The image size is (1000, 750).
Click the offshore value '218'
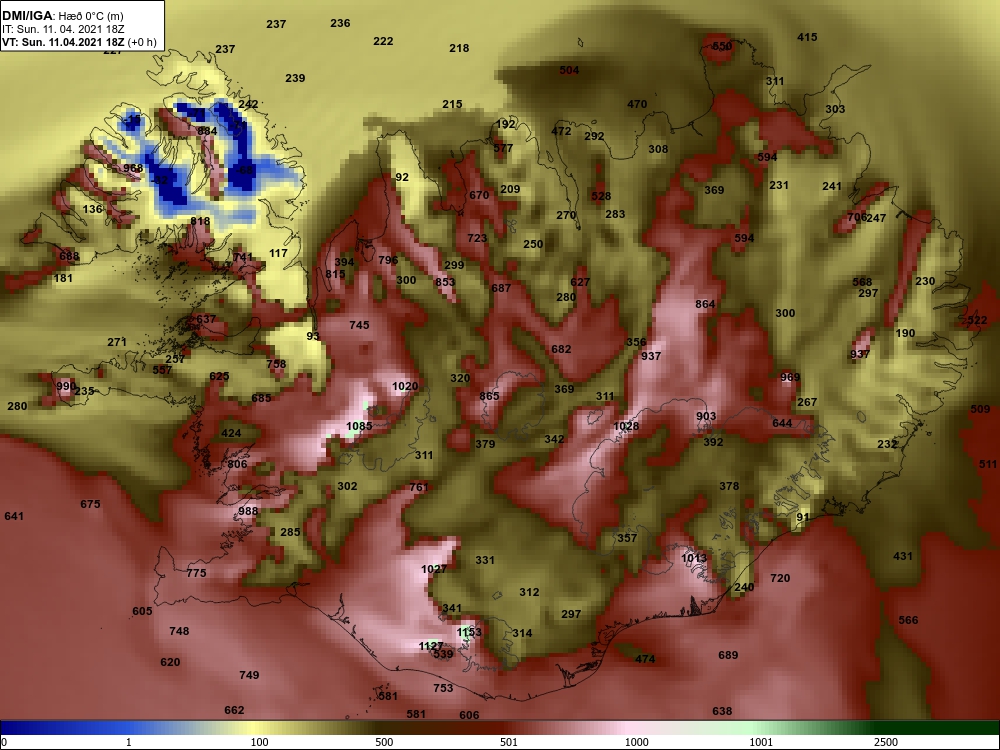(459, 48)
